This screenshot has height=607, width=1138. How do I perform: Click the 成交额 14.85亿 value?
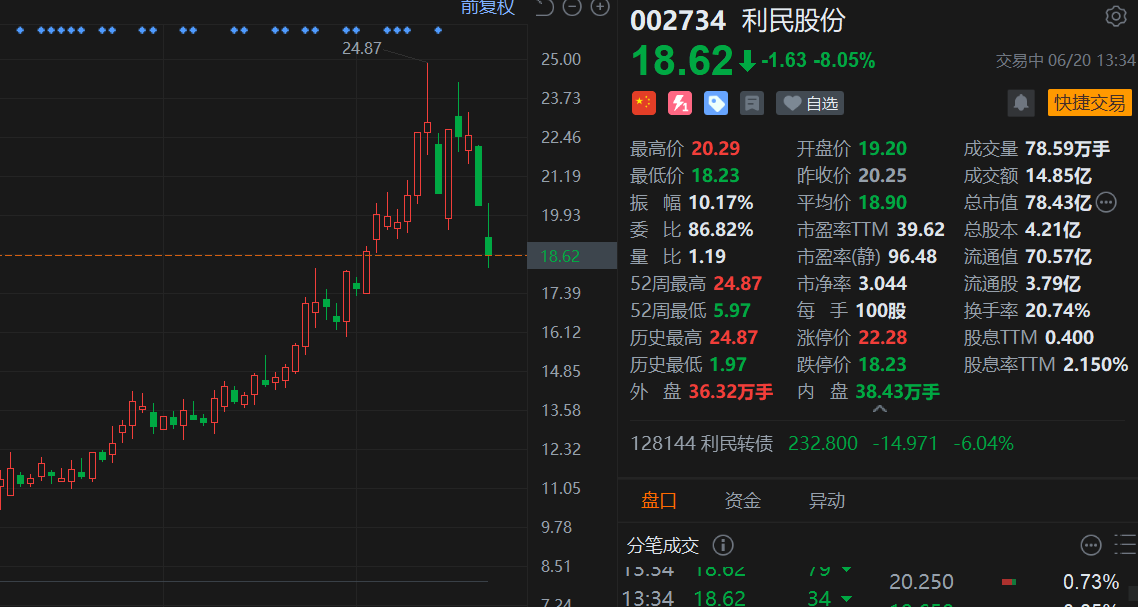[1058, 176]
